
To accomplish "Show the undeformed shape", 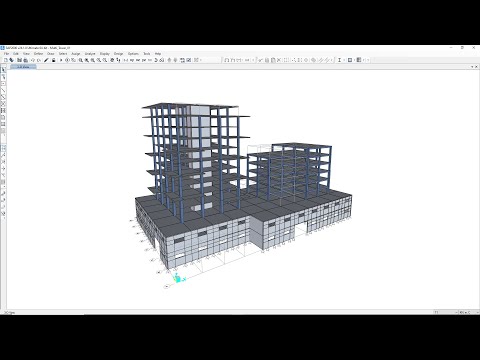I will [227, 60].
